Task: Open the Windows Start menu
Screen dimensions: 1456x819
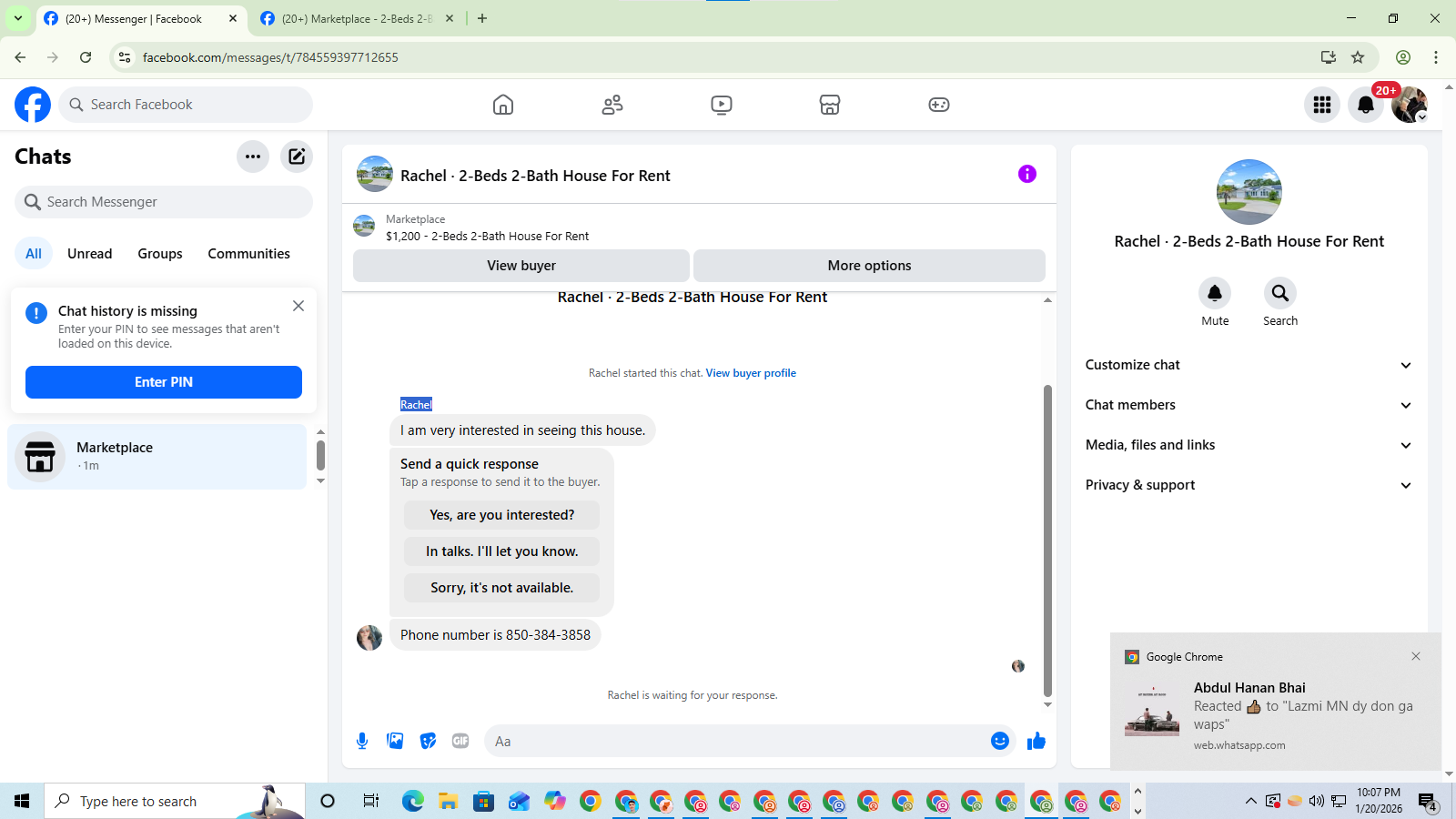Action: point(22,801)
